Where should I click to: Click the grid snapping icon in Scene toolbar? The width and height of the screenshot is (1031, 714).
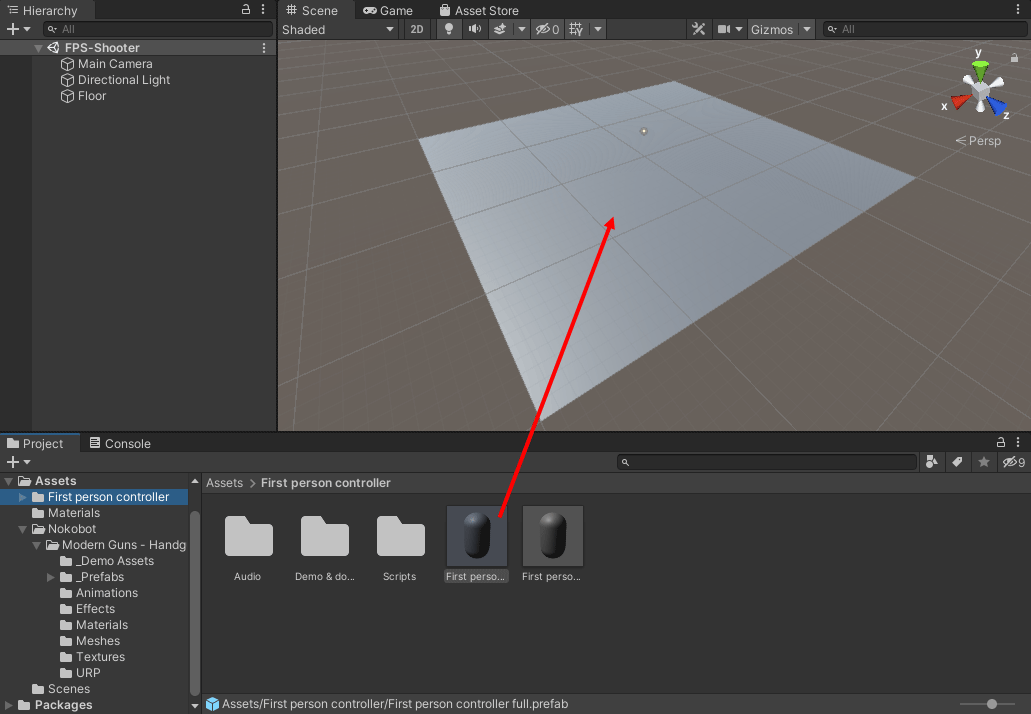(x=576, y=29)
